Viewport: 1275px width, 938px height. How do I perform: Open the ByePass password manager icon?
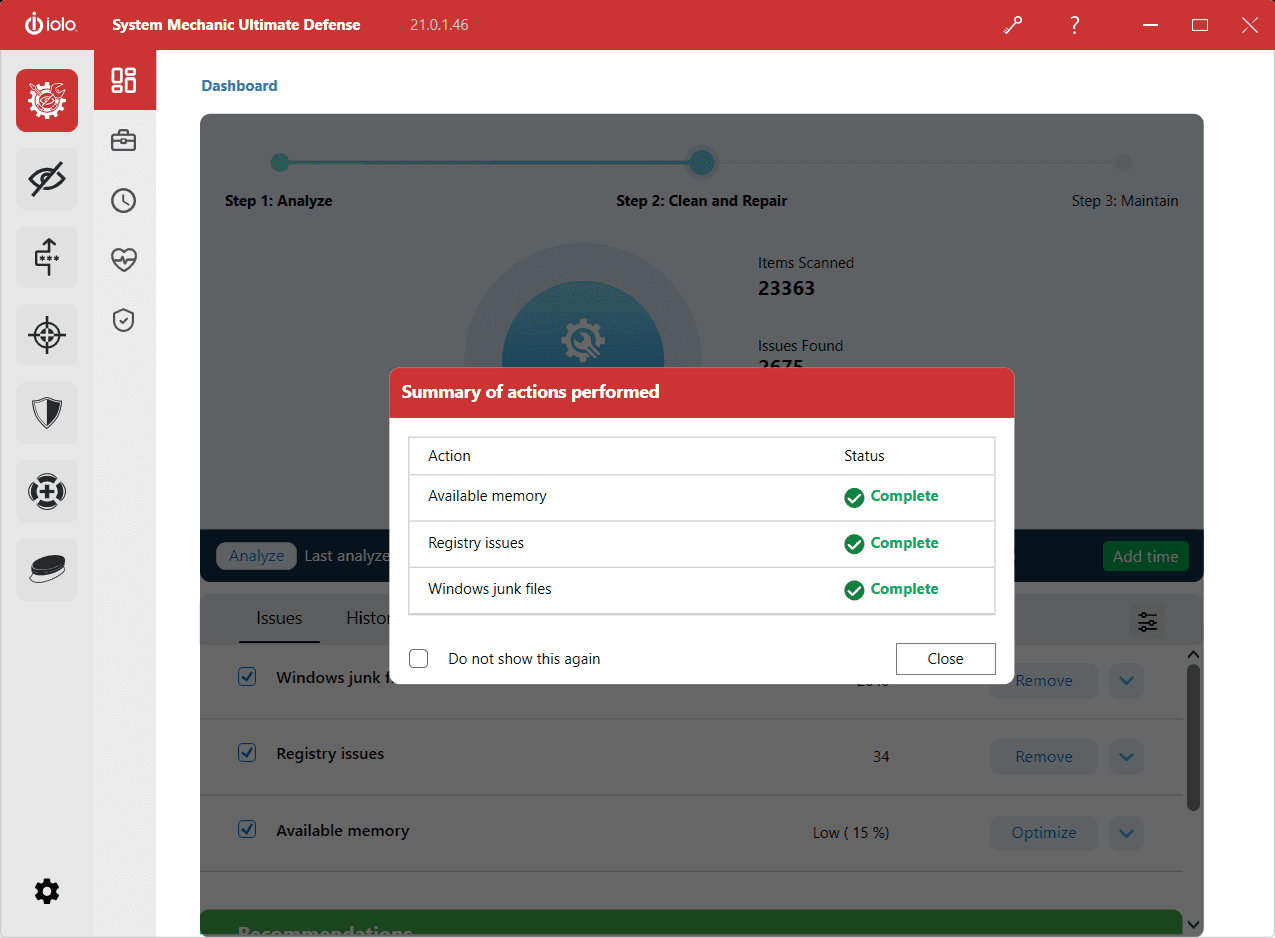(47, 257)
